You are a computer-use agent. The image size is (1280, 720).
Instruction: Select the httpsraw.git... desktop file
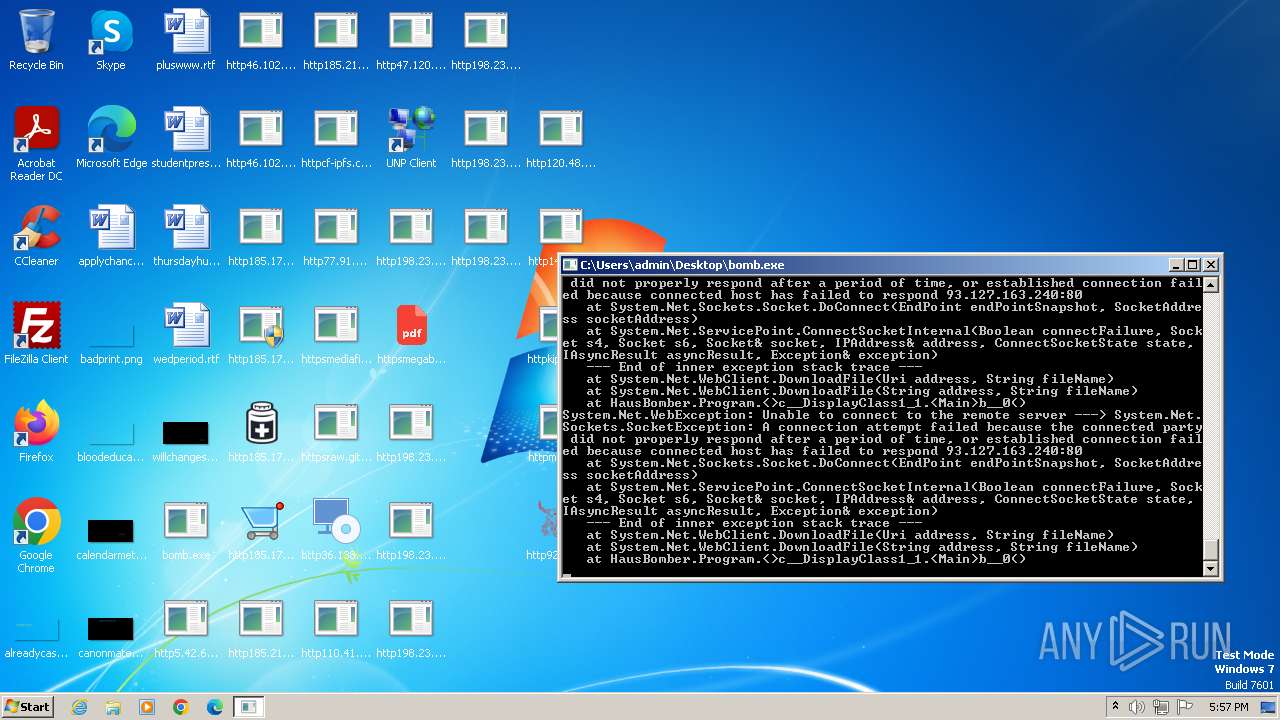336,432
